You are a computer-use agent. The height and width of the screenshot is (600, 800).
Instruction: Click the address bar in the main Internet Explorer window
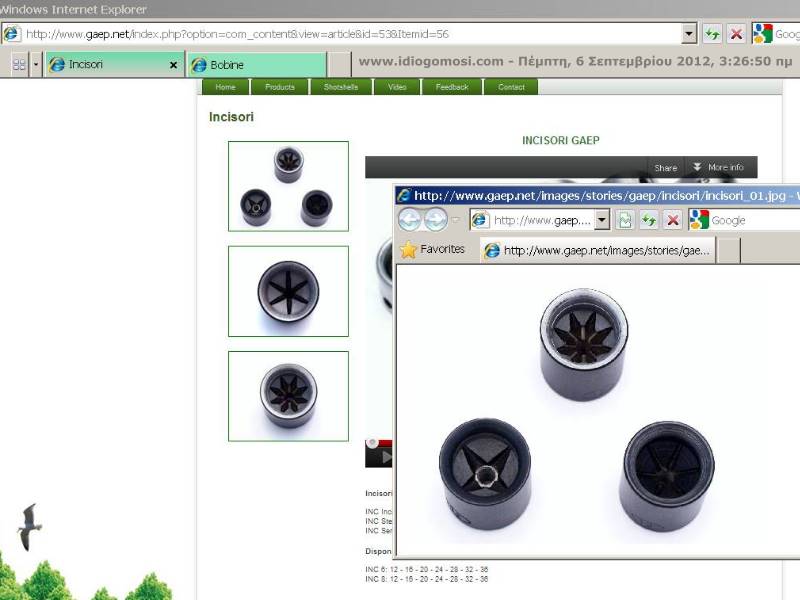(342, 34)
